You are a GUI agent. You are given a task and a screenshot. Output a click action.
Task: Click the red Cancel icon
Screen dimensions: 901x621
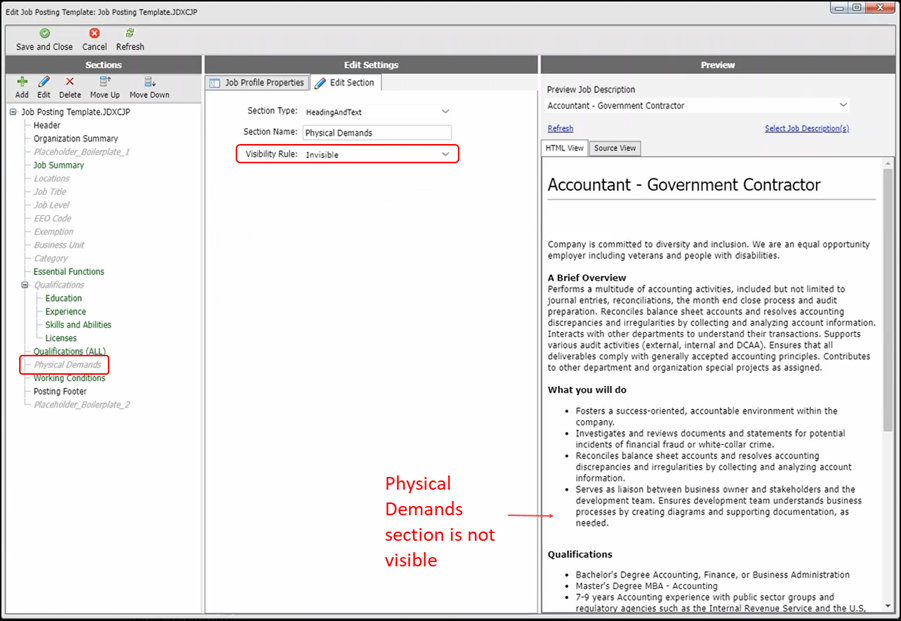tap(94, 33)
